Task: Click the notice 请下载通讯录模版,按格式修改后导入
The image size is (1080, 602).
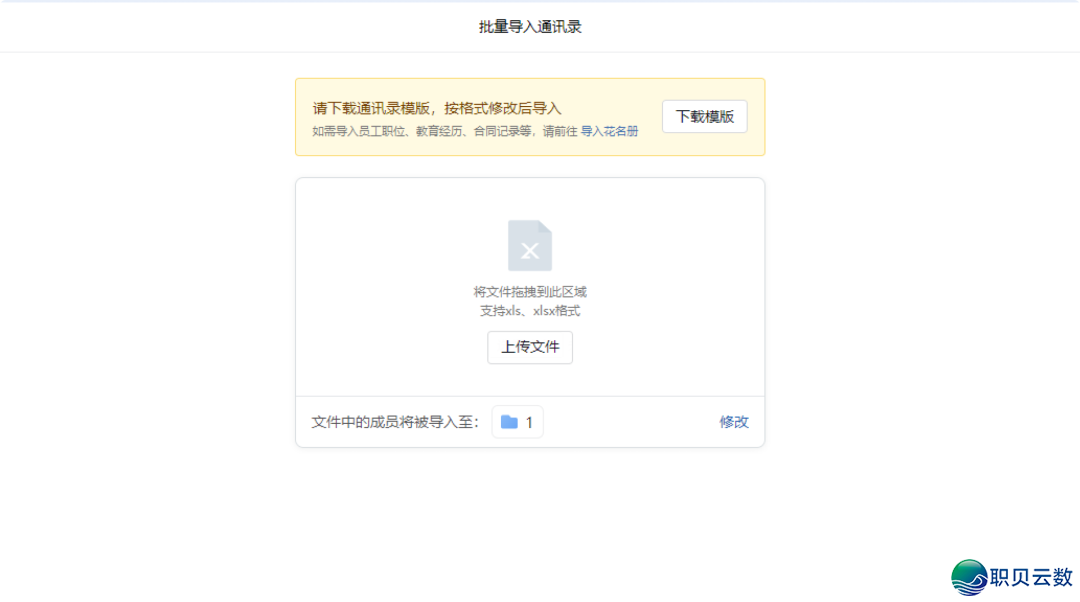Action: (x=437, y=108)
